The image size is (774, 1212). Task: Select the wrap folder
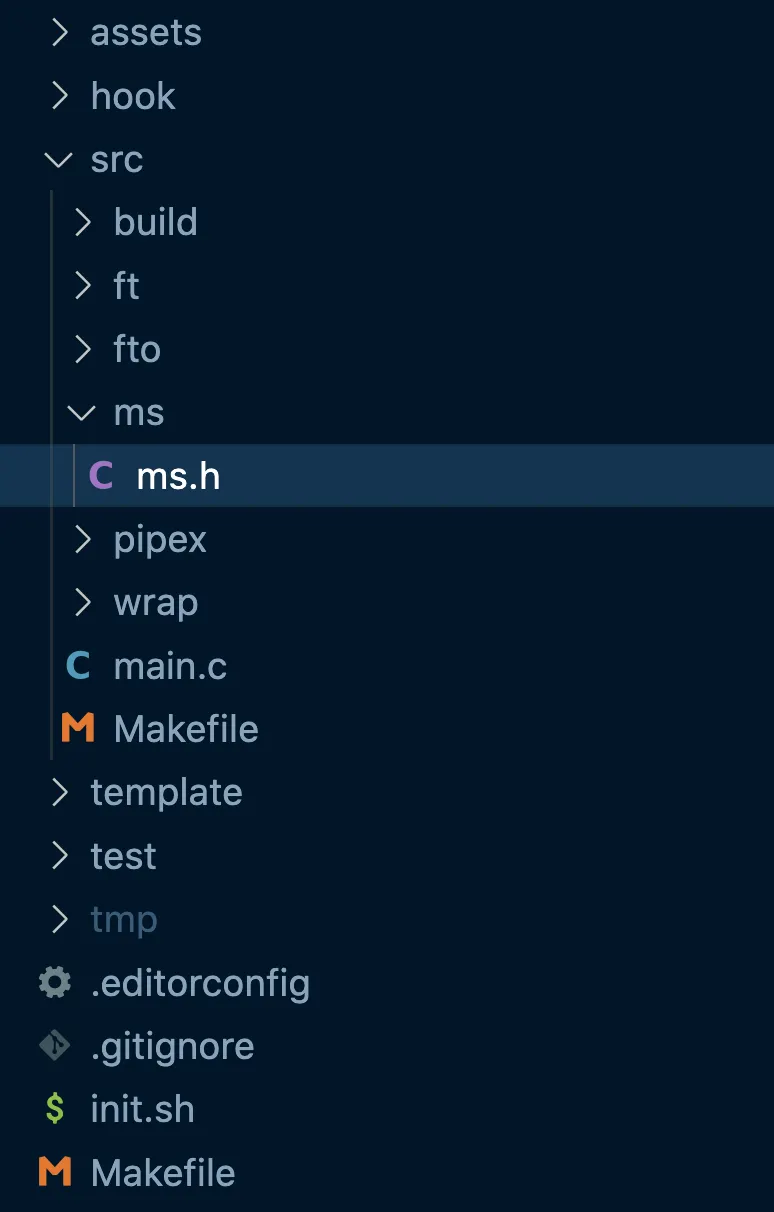[156, 602]
